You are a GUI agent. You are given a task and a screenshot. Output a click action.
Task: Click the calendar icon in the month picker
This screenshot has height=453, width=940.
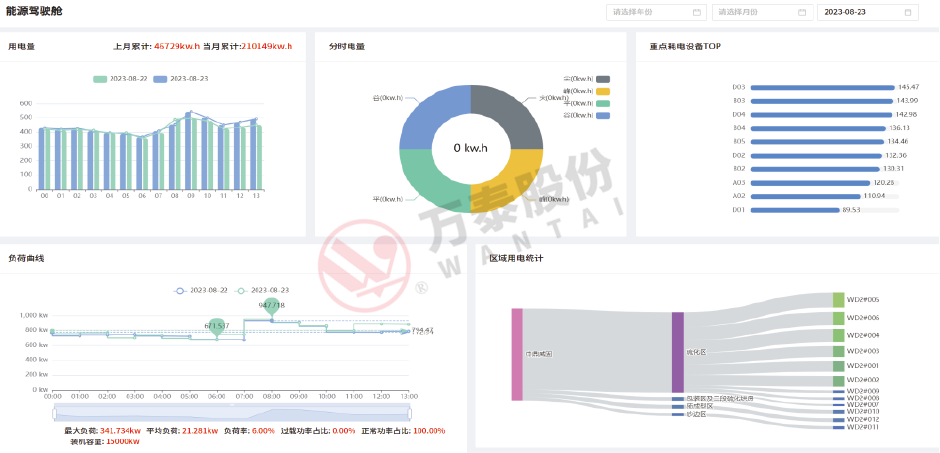pos(802,12)
